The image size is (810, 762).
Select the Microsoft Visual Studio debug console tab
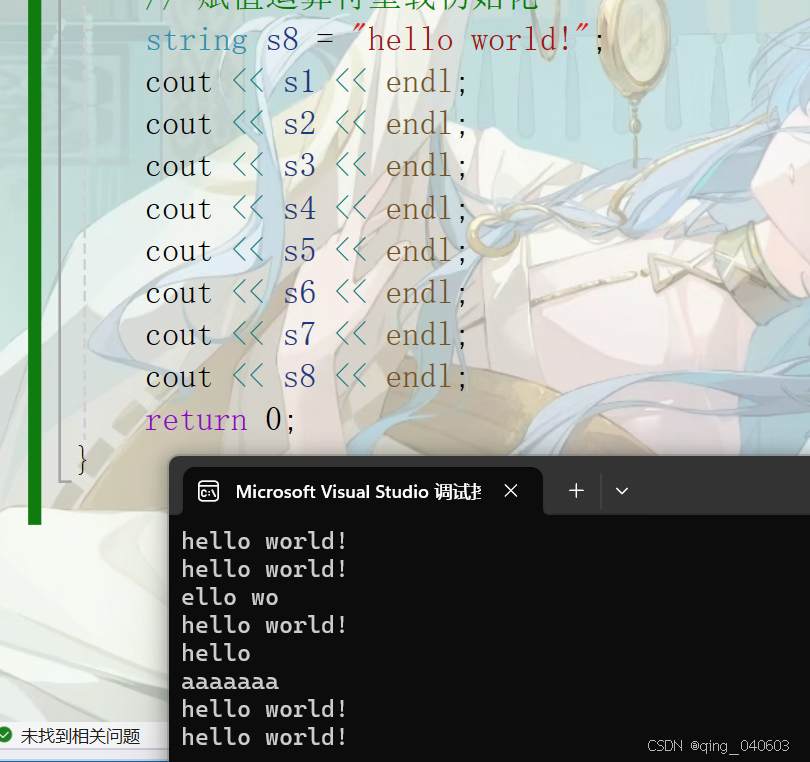(363, 491)
